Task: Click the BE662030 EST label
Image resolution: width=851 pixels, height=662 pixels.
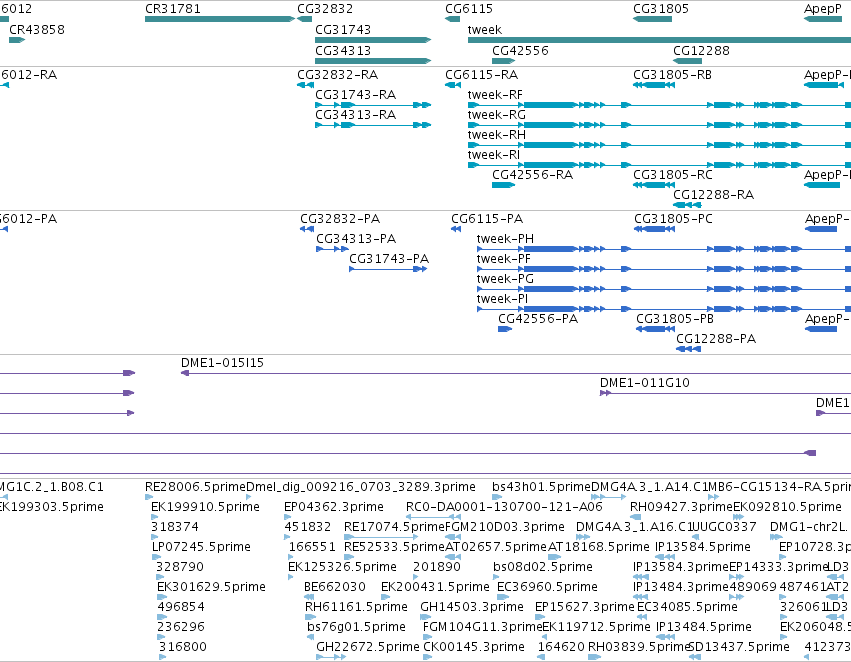Action: click(335, 587)
